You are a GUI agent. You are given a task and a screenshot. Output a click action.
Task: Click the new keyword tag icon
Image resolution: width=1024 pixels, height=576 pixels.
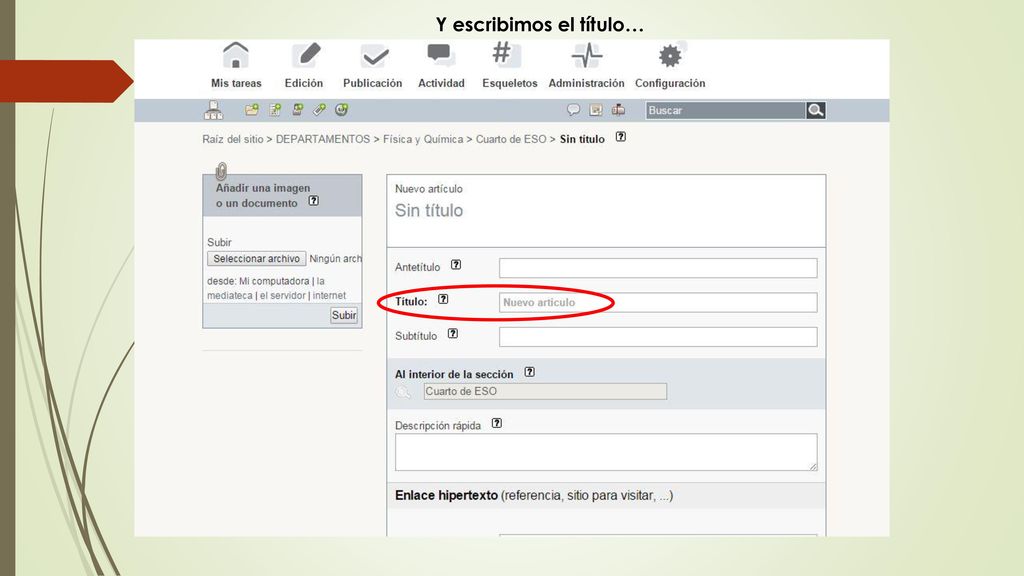(x=319, y=110)
